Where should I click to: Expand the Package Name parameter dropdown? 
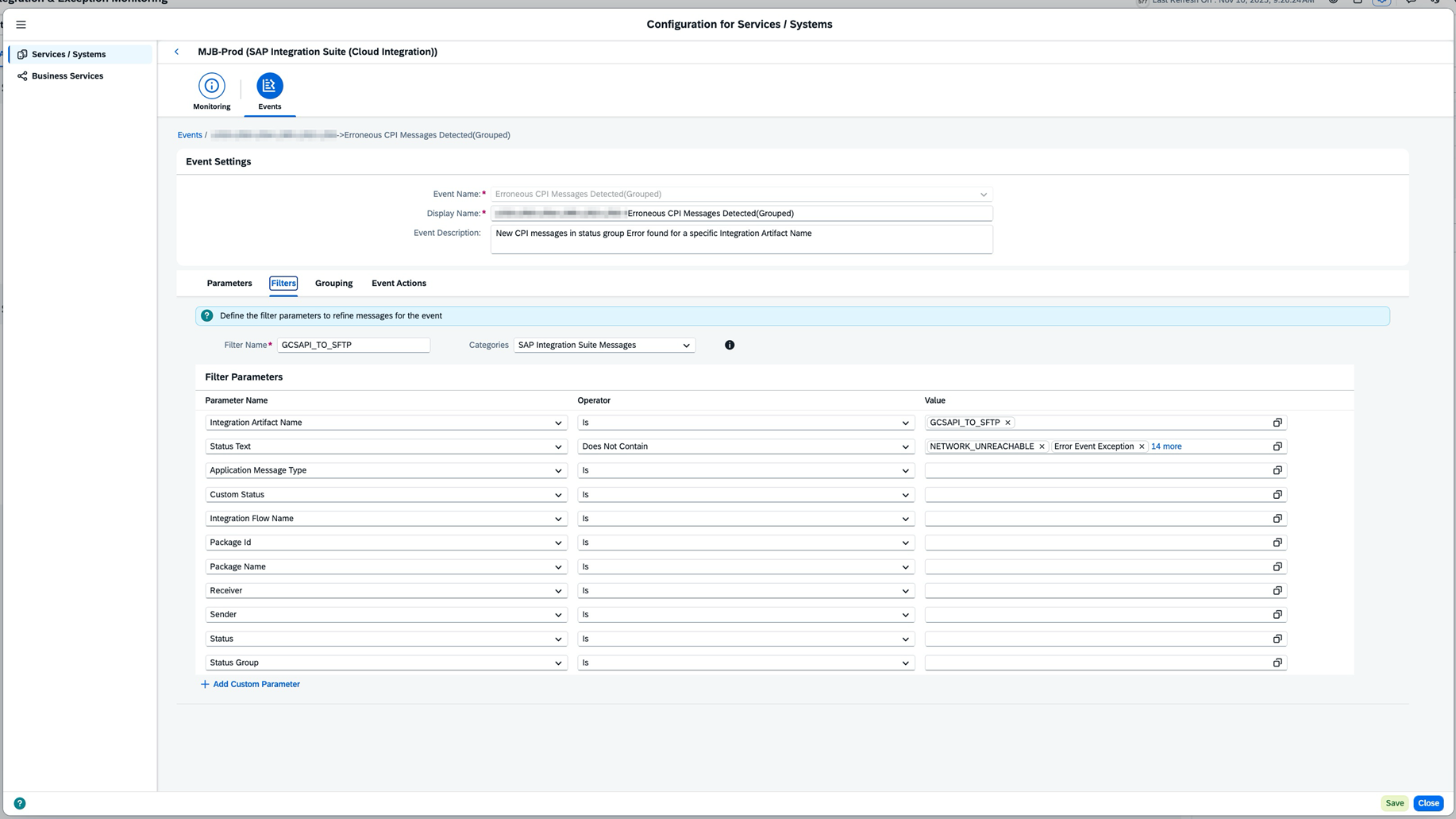(557, 567)
